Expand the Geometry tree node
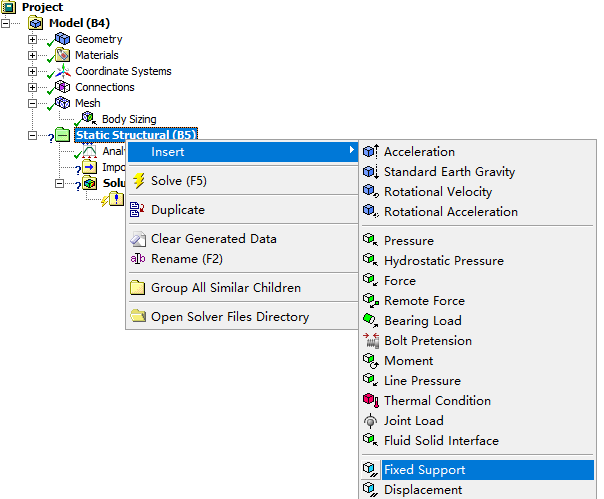This screenshot has width=604, height=499. pos(33,39)
